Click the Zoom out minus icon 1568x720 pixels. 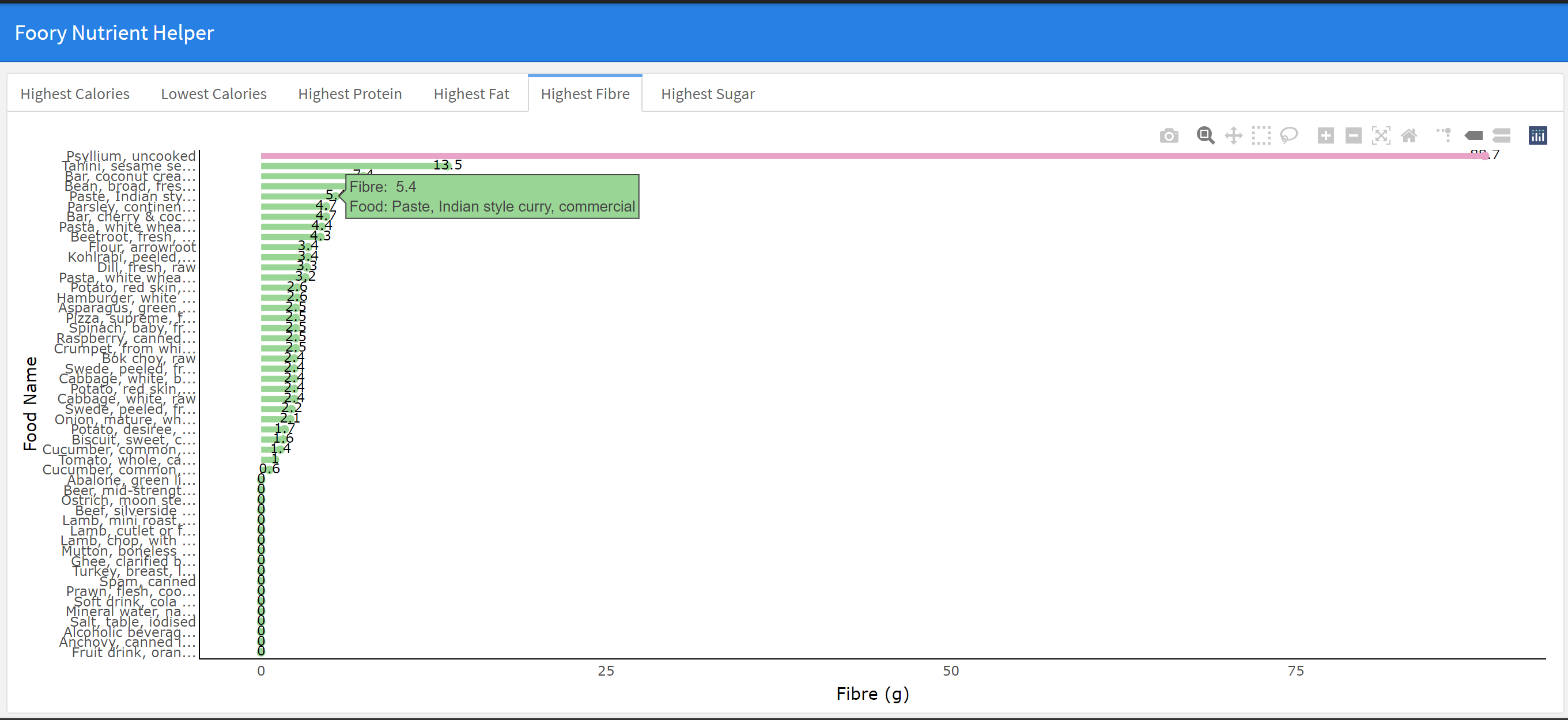pos(1352,135)
